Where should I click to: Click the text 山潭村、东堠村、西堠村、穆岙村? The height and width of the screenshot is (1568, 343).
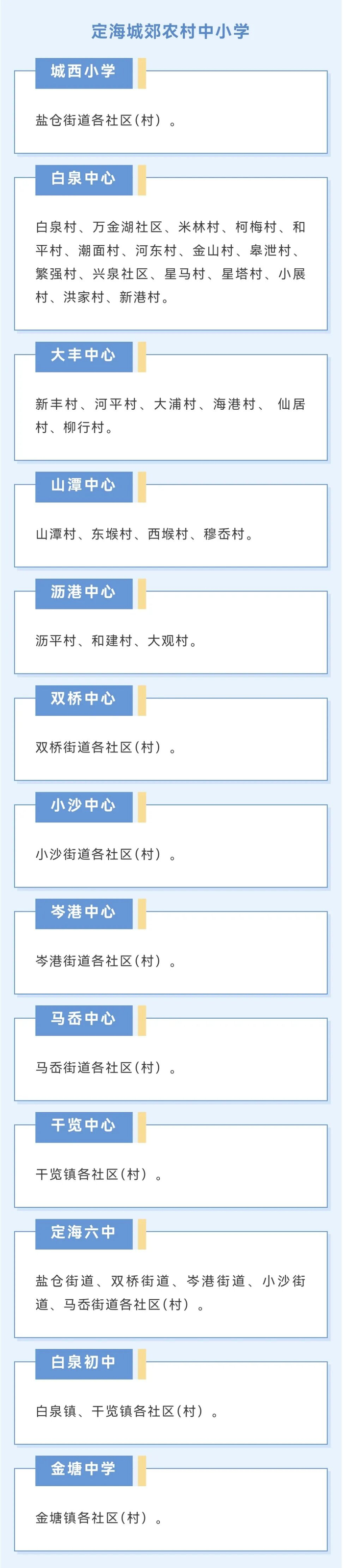click(x=145, y=535)
